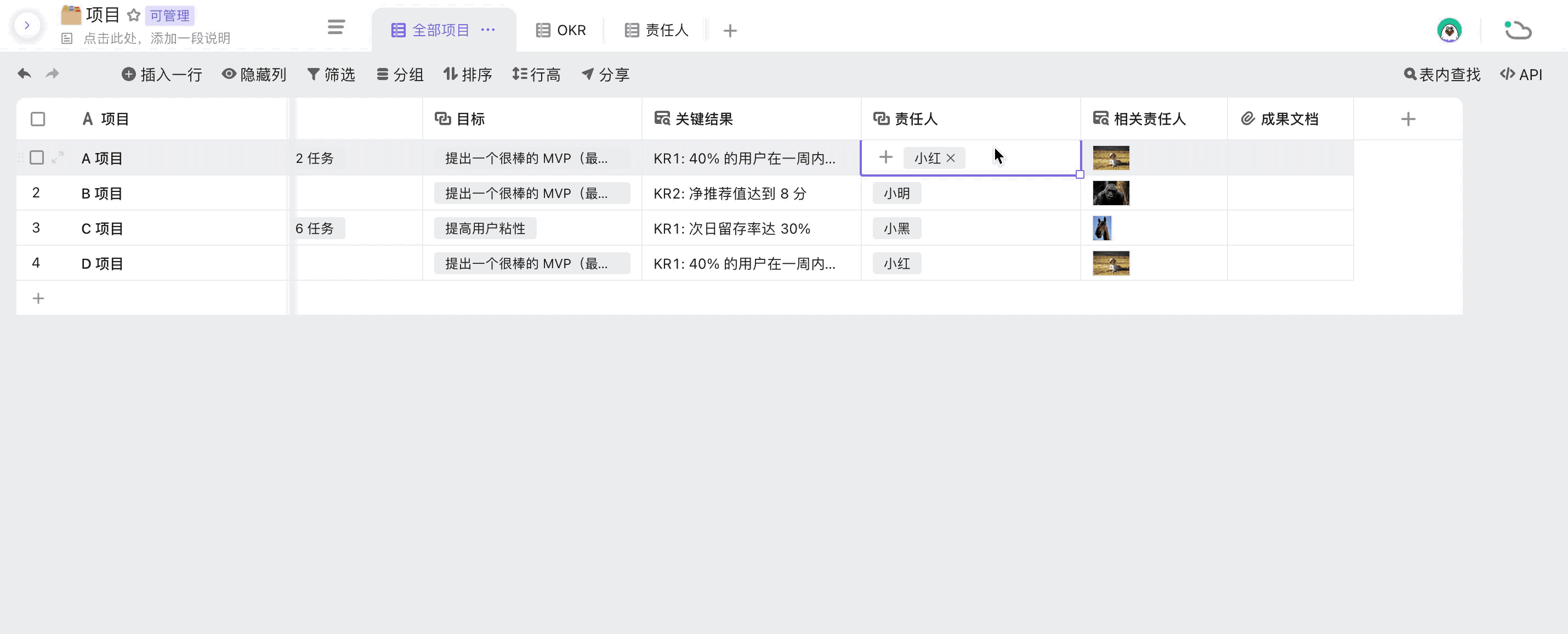The height and width of the screenshot is (634, 1568).
Task: Toggle the select-all rows checkbox
Action: pos(38,119)
